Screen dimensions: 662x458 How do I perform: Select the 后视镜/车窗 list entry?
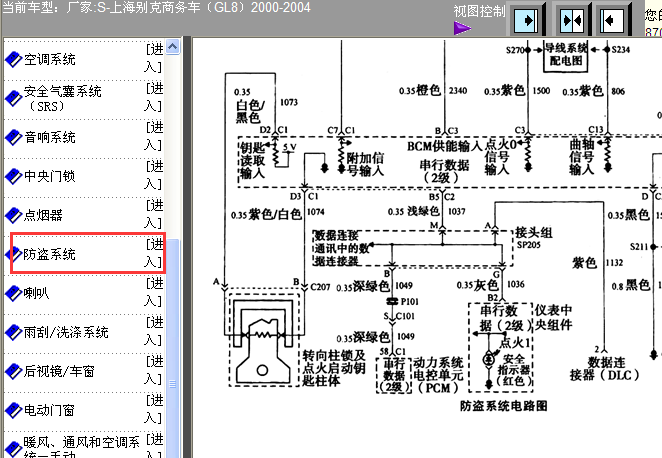59,371
